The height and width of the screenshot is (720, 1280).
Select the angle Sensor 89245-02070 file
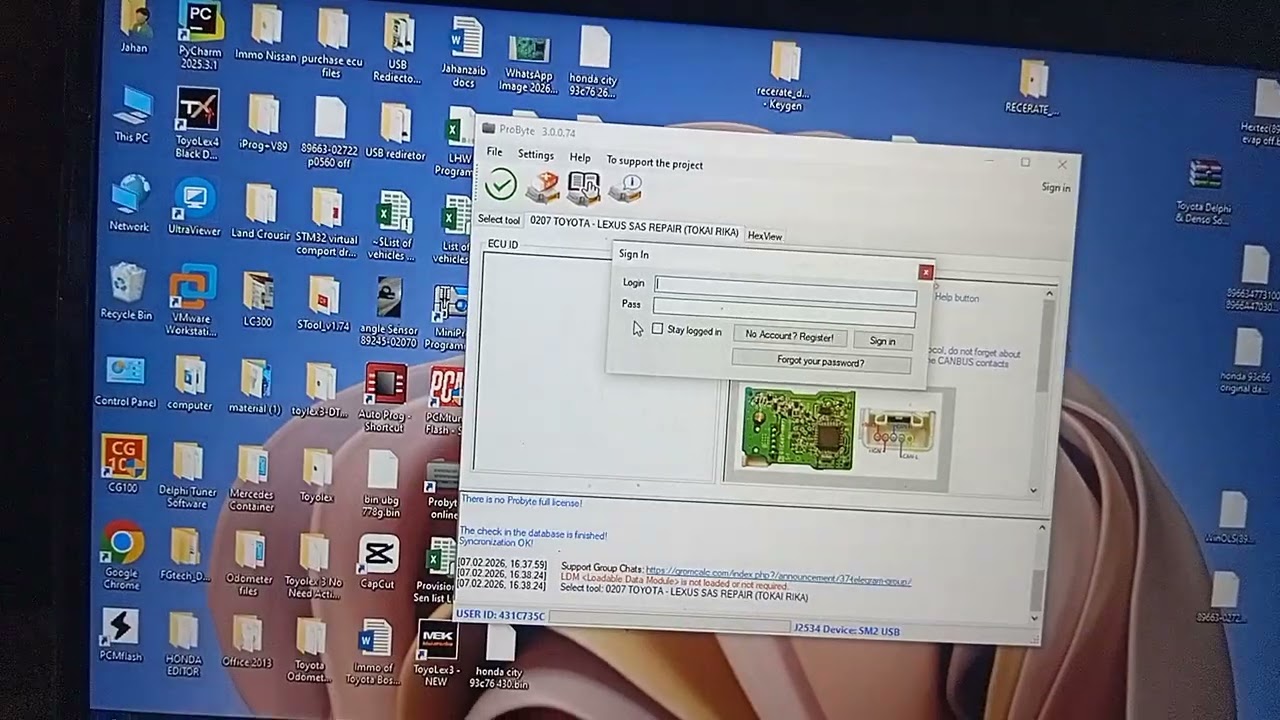coord(388,313)
